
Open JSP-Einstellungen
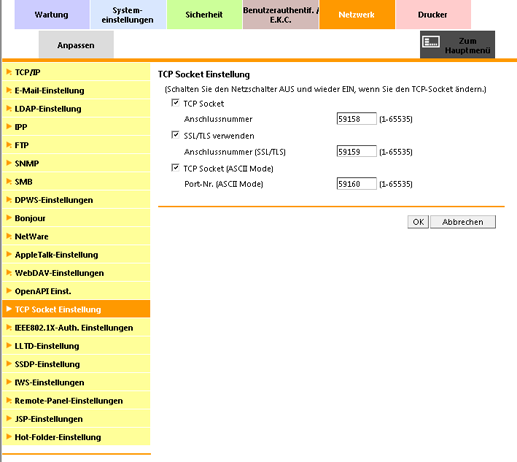coord(76,419)
